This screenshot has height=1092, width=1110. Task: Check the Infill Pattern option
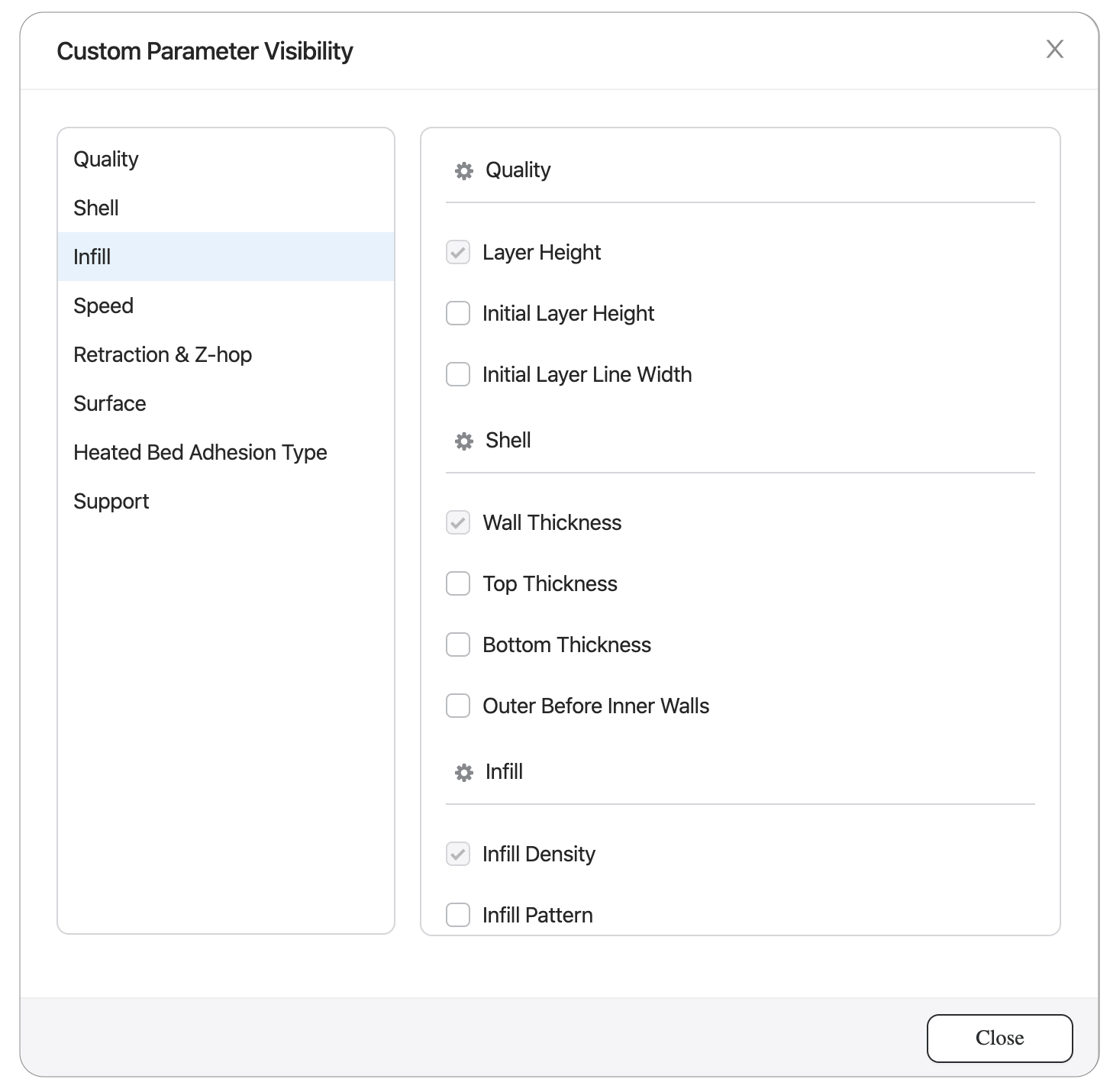[x=458, y=915]
